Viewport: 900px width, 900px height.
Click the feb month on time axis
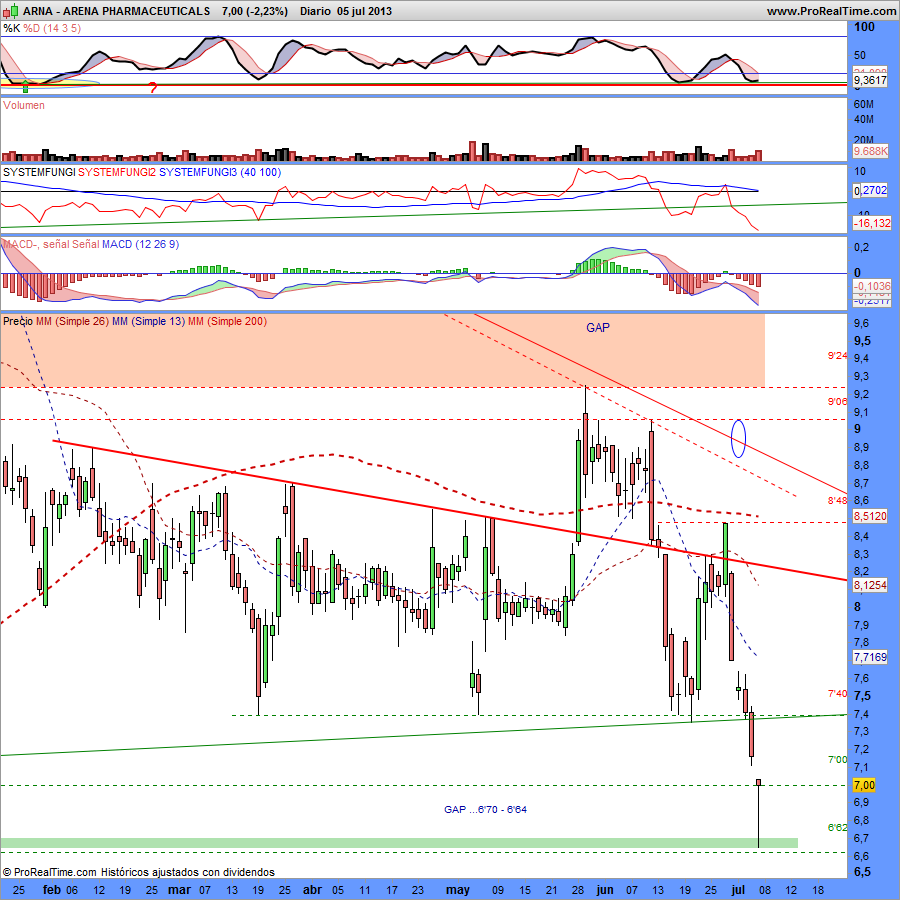[x=52, y=890]
